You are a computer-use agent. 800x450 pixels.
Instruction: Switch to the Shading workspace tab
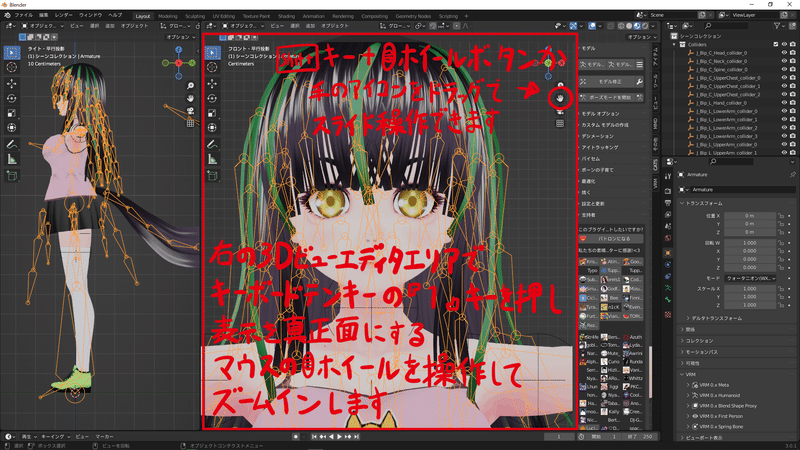(286, 16)
